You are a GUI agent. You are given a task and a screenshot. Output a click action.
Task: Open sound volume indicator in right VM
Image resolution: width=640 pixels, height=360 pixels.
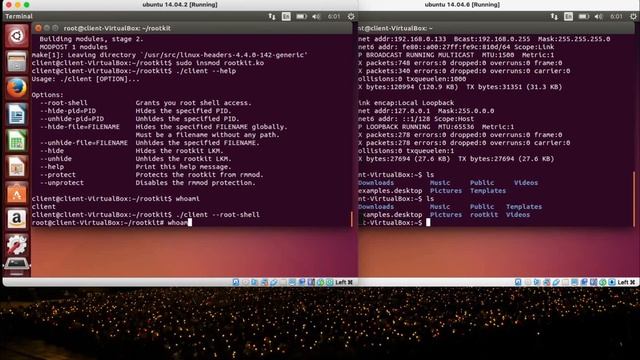pos(599,16)
